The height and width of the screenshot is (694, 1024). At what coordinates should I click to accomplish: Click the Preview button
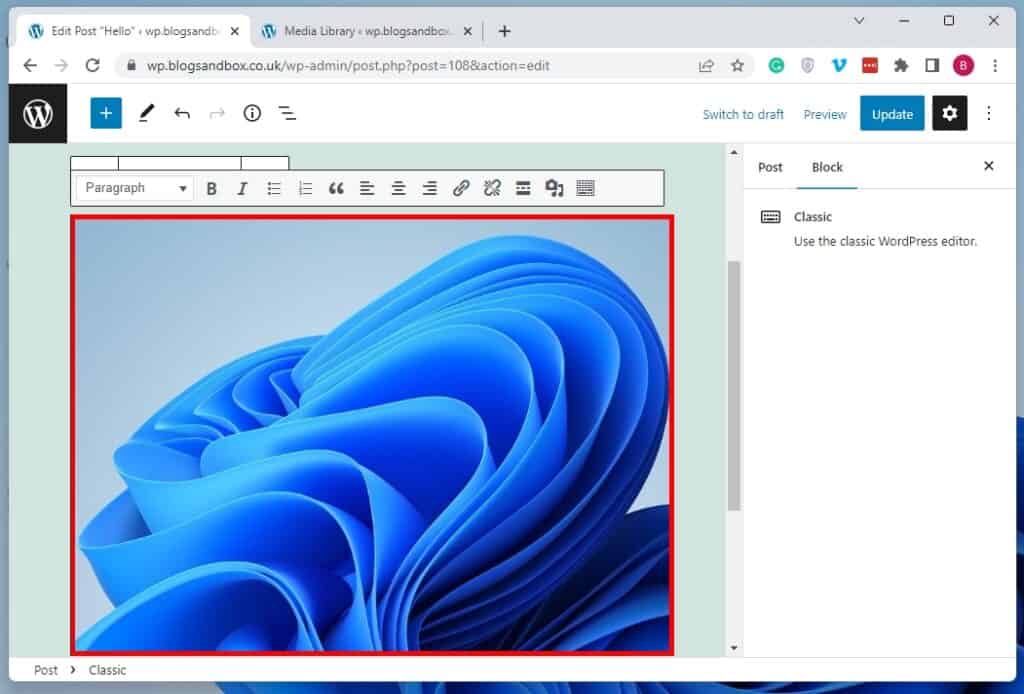(x=825, y=114)
